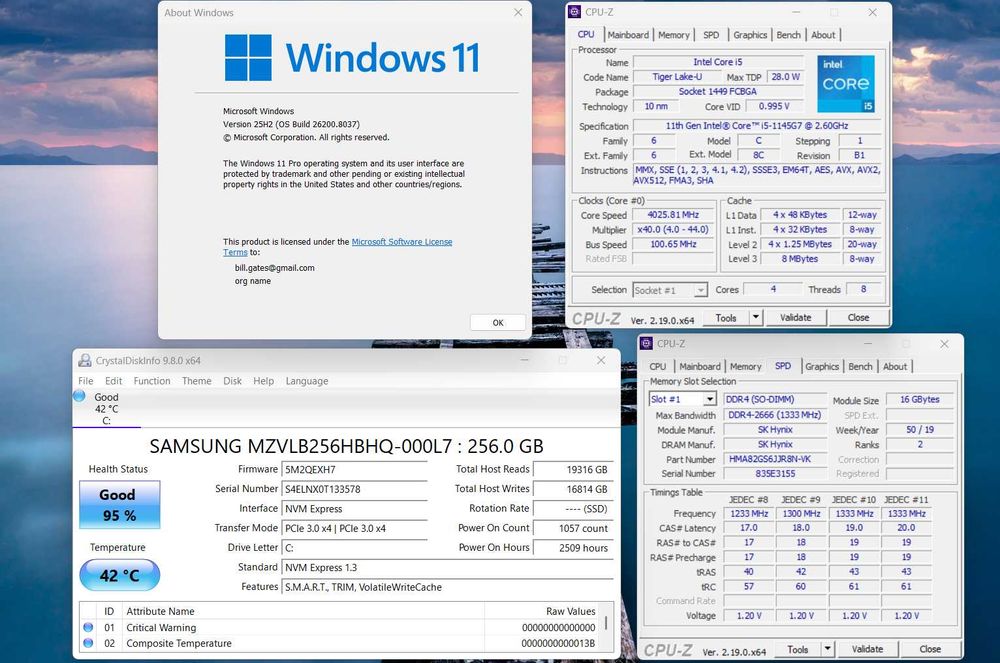The image size is (1000, 663).
Task: Click Validate in upper CPU-Z window
Action: click(795, 317)
